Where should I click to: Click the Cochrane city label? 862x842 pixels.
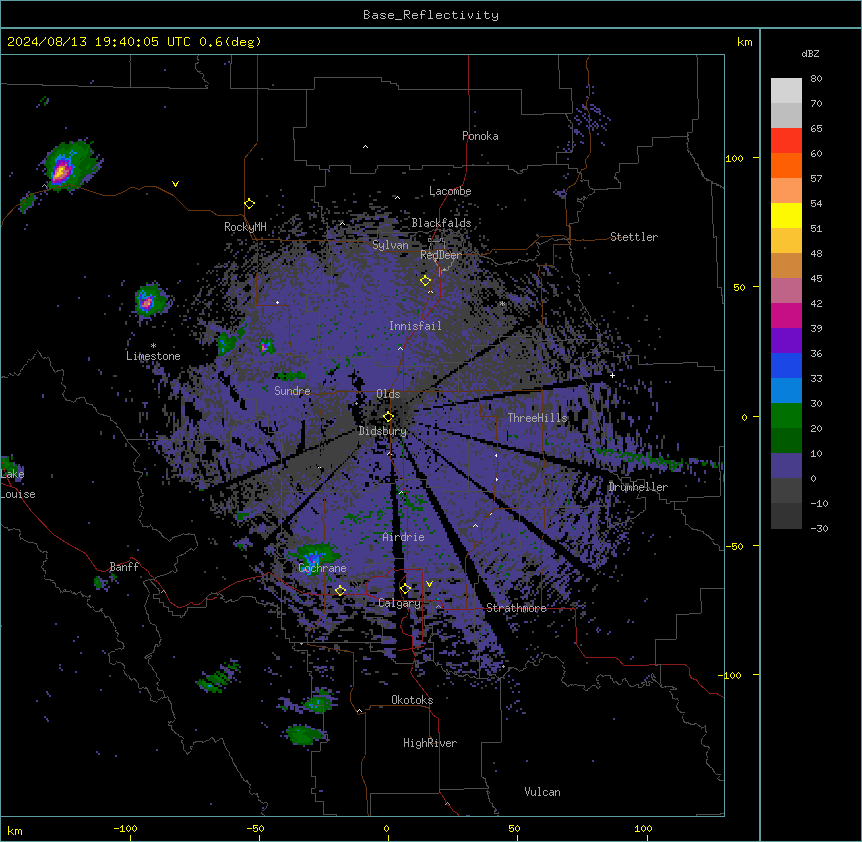[322, 568]
